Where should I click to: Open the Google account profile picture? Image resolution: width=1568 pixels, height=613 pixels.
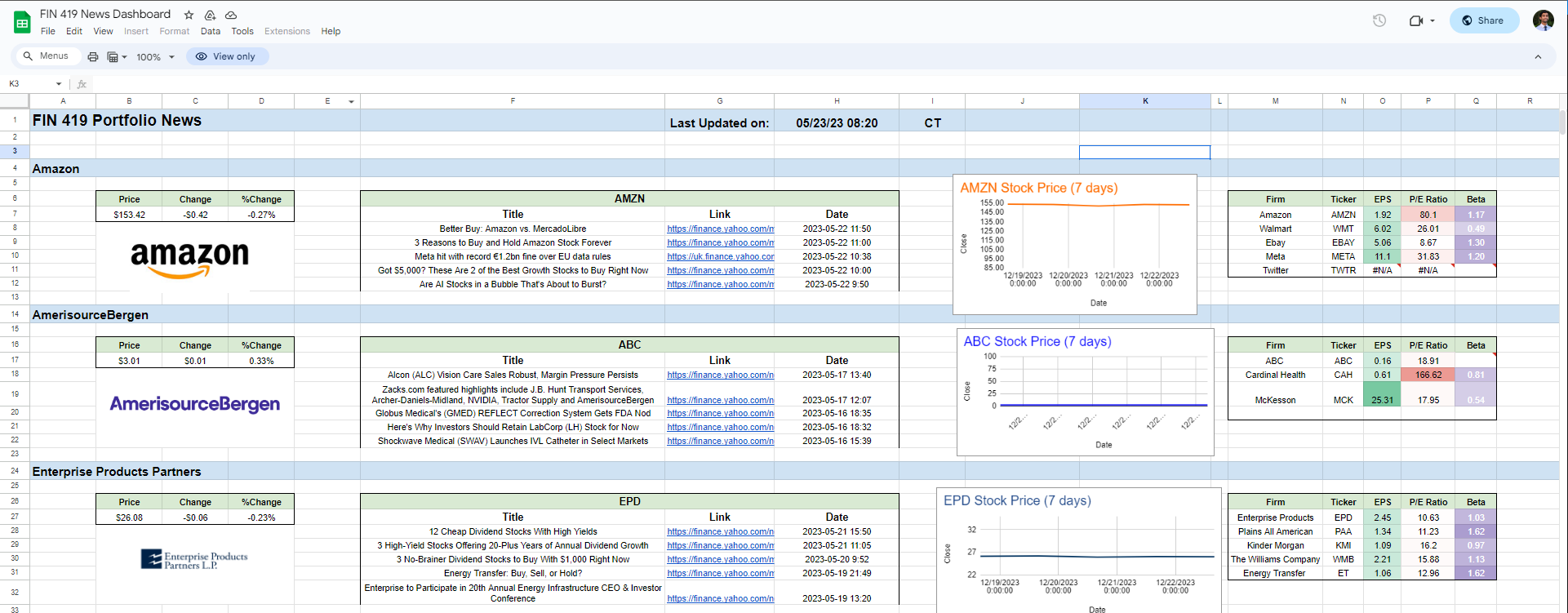(1543, 20)
